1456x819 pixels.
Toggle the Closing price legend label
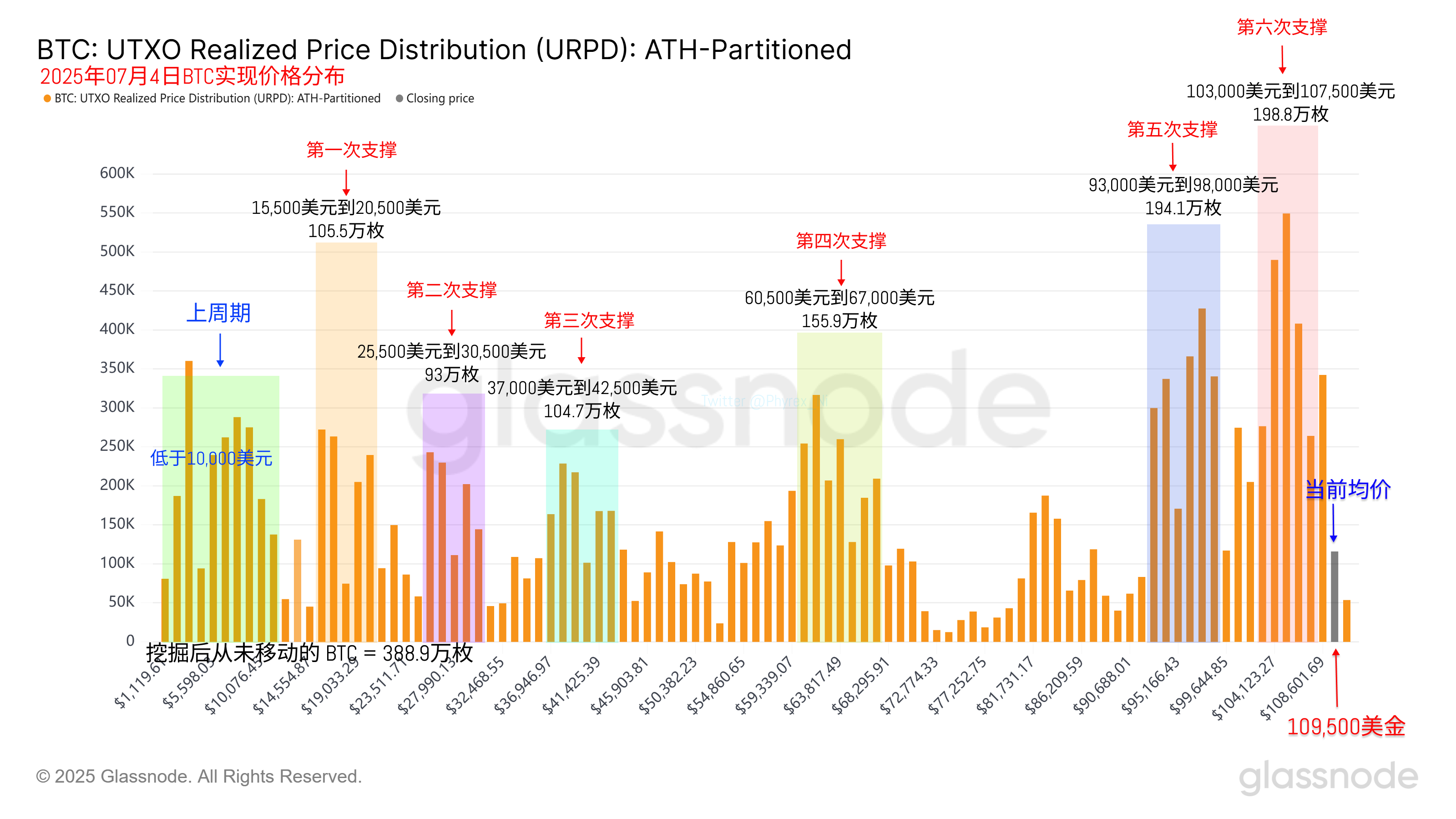(440, 98)
